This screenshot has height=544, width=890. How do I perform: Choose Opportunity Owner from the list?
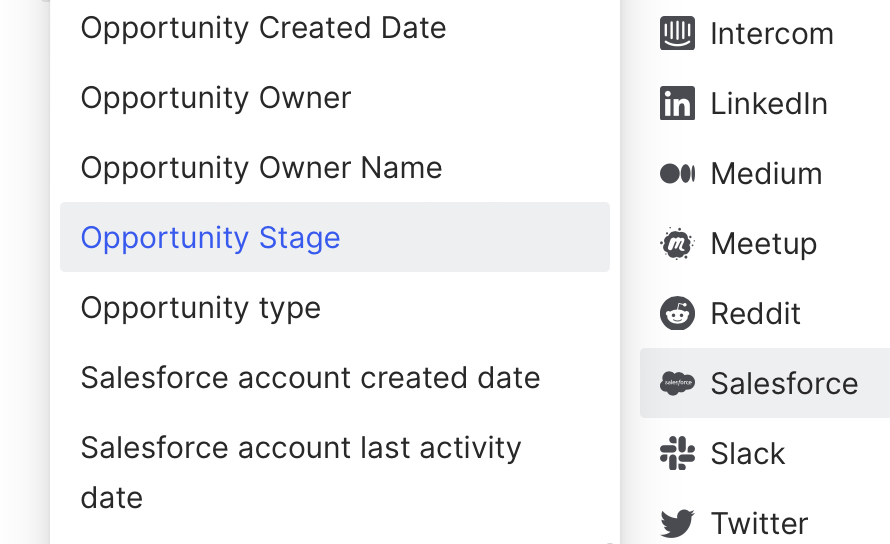pos(216,98)
